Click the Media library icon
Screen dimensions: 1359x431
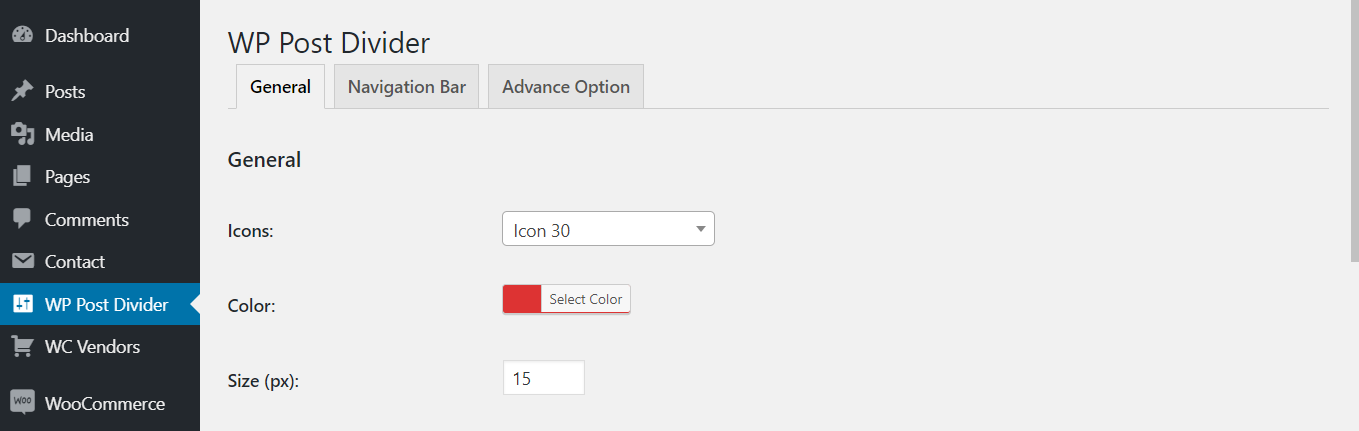pos(23,134)
